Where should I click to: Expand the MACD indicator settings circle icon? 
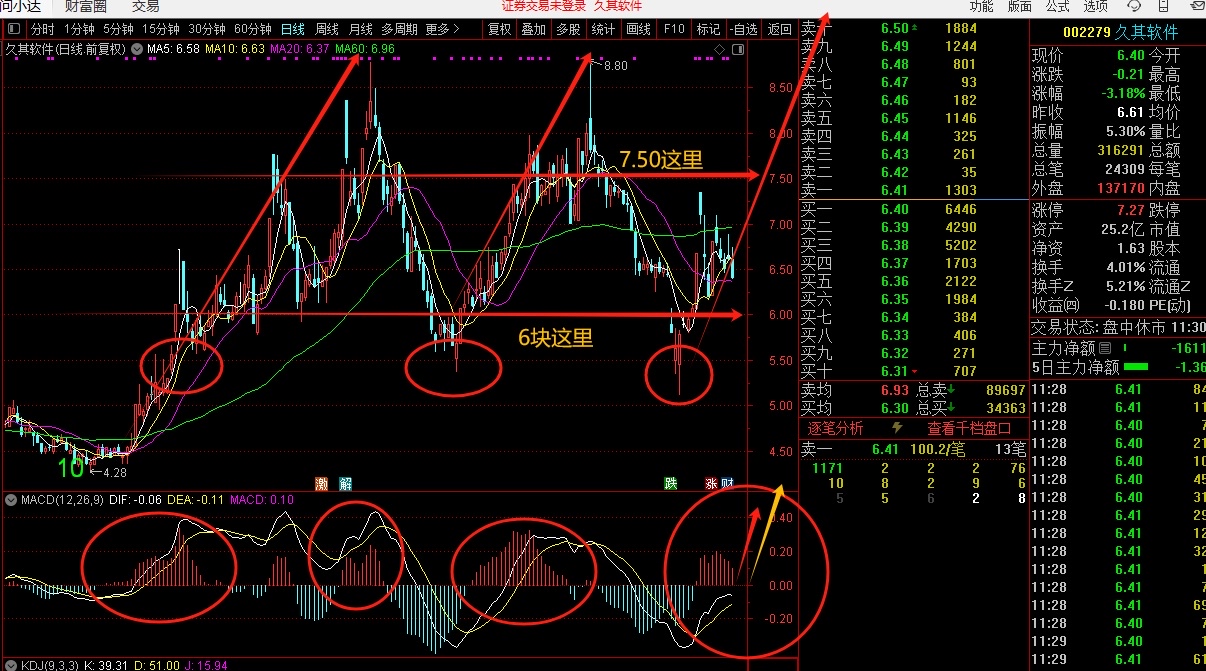12,499
